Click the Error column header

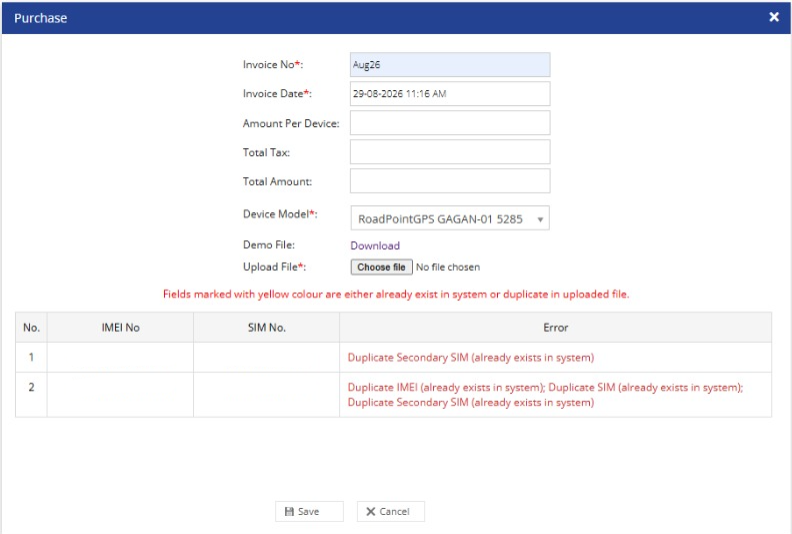(556, 327)
